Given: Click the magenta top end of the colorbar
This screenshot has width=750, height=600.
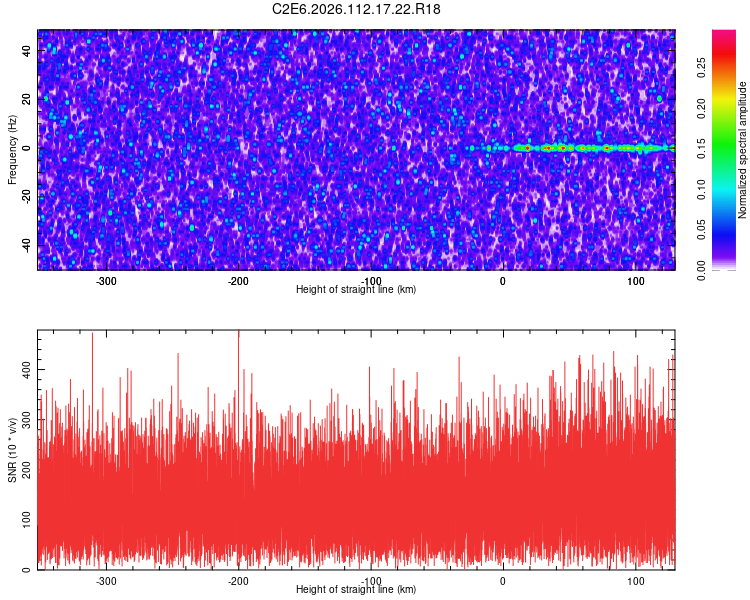Looking at the screenshot, I should pos(724,34).
